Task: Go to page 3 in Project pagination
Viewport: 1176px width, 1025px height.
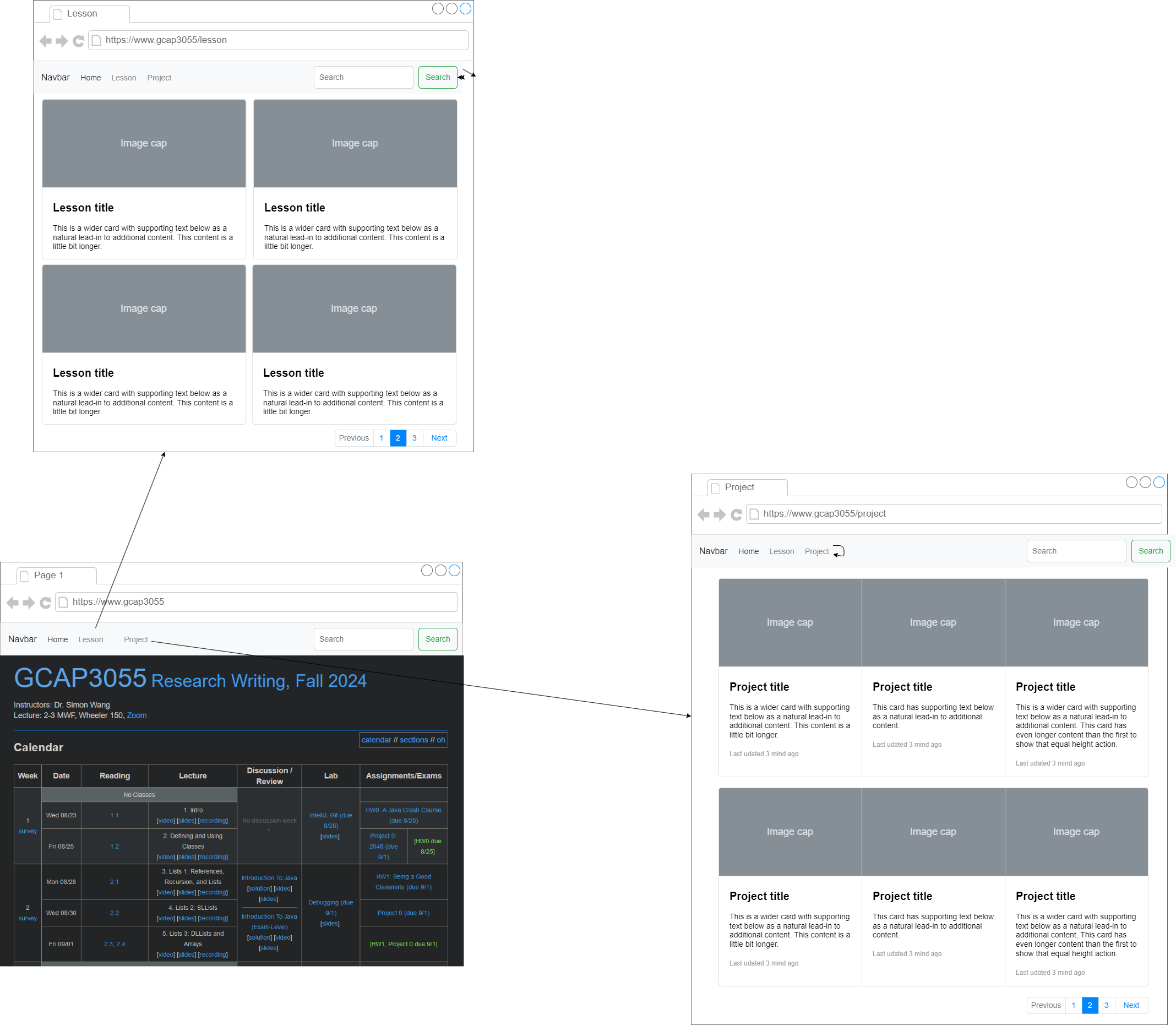Action: (x=1106, y=1005)
